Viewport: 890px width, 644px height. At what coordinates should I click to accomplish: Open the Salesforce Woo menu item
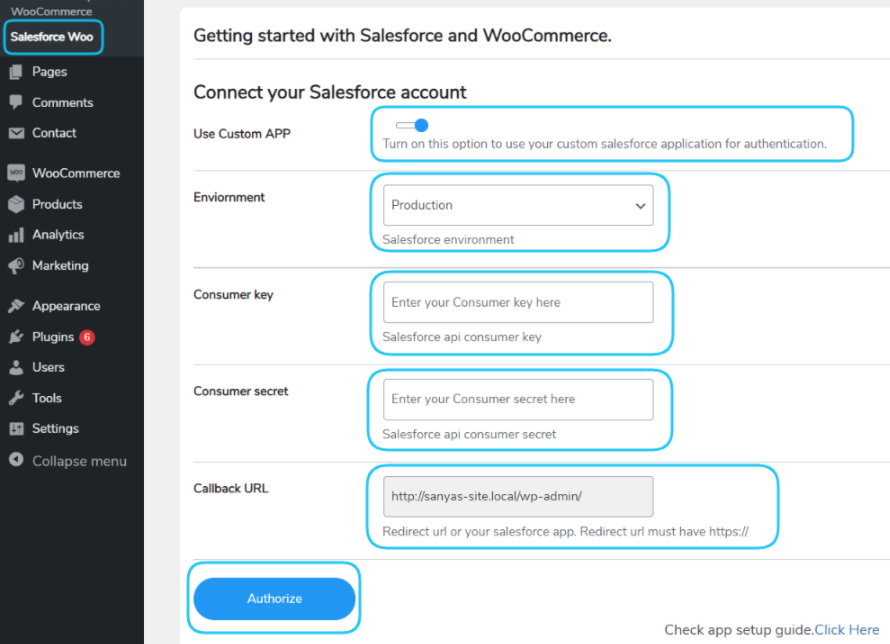pos(52,37)
